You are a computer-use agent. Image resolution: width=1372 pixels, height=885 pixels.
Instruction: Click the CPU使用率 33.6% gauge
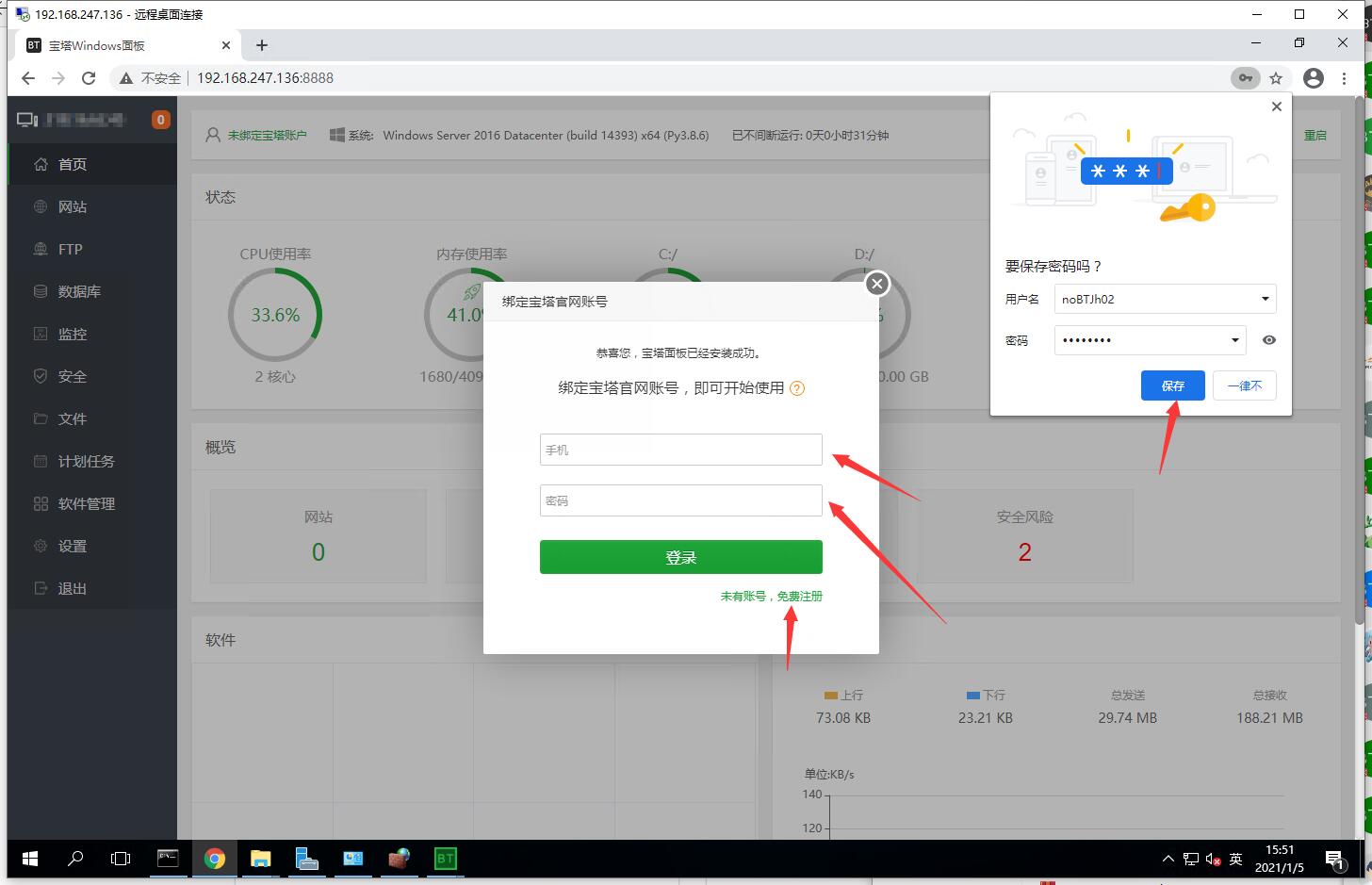click(x=275, y=315)
